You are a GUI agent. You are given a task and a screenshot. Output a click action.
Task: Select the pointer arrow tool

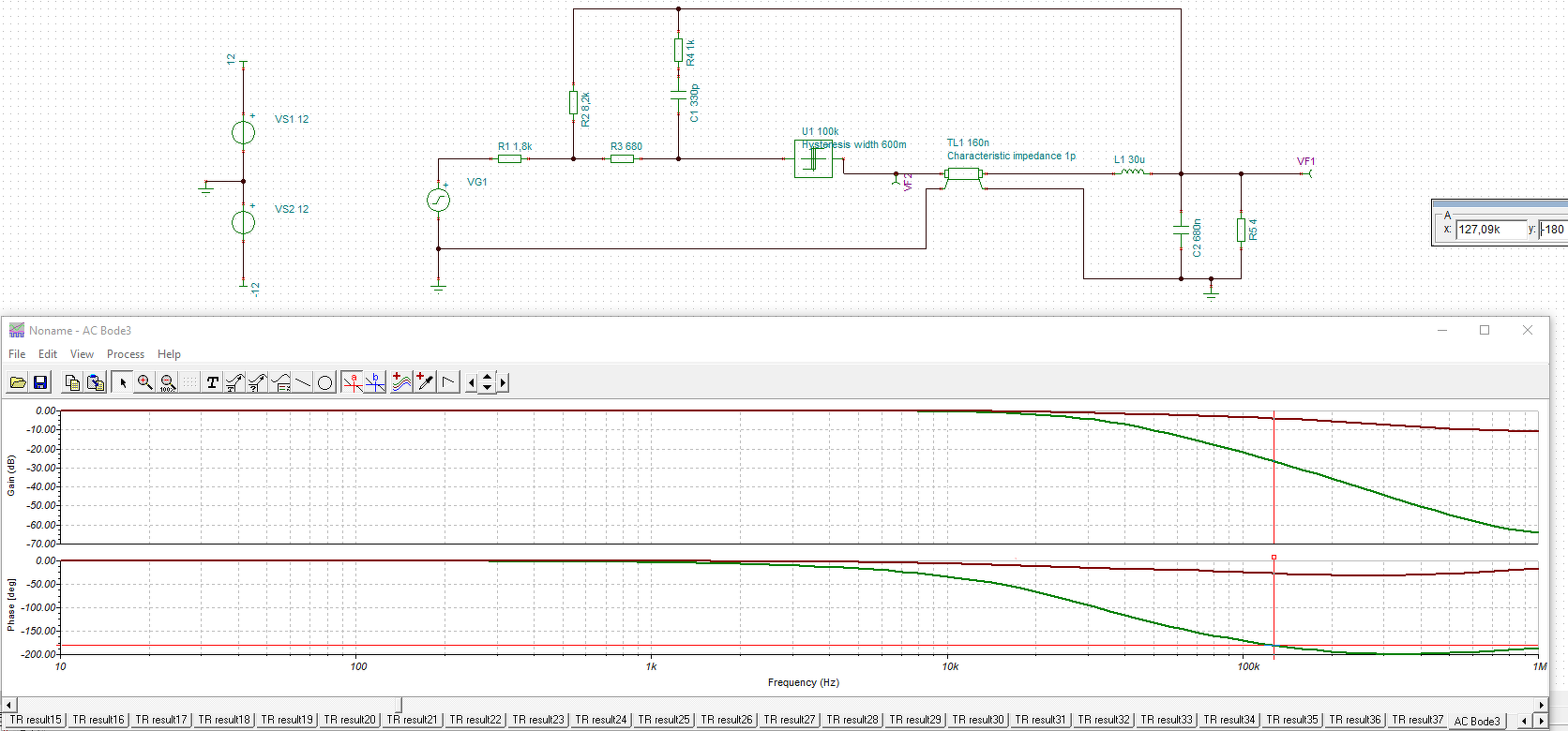(123, 382)
